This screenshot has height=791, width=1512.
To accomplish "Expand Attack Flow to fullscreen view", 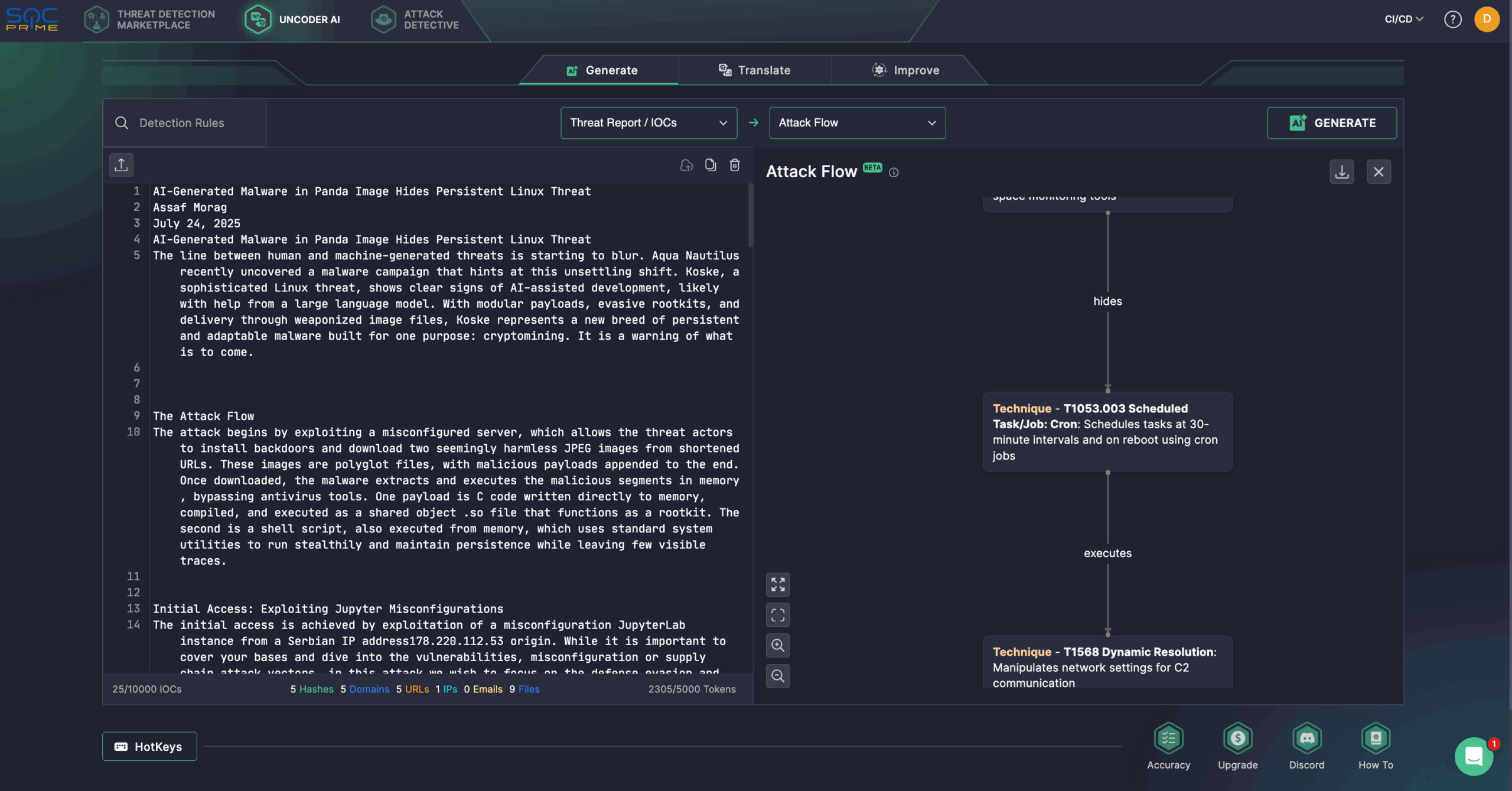I will pos(778,584).
